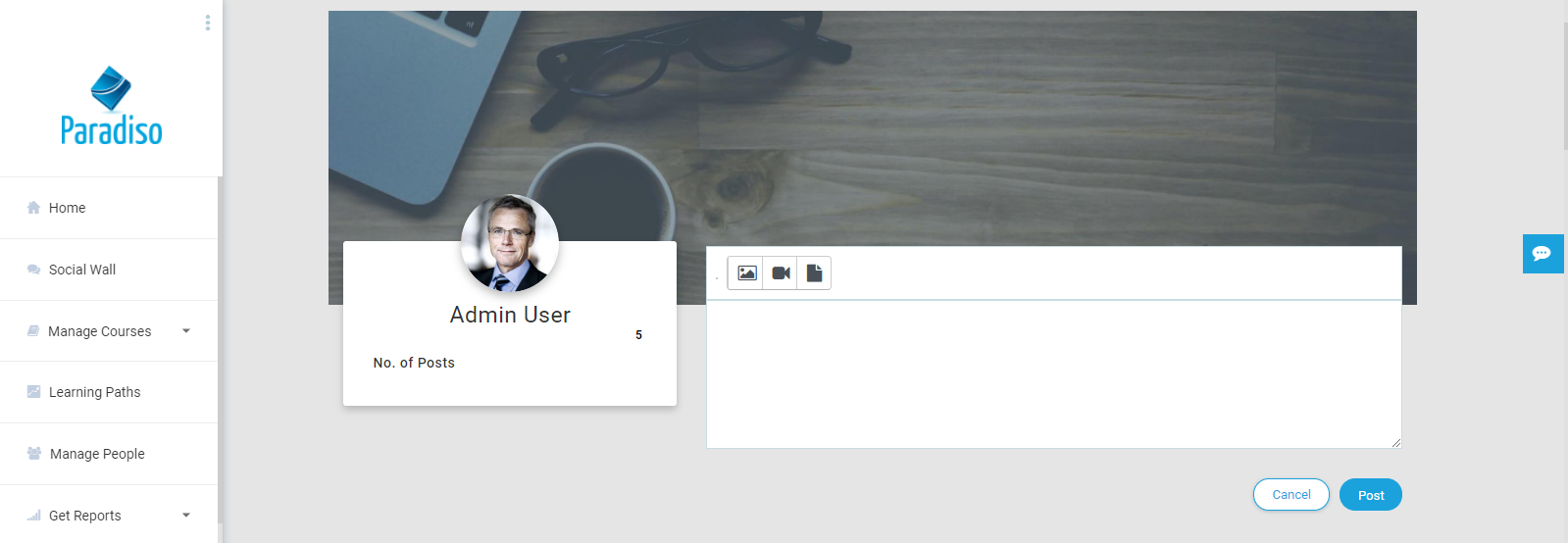Open Social Wall from sidebar
This screenshot has width=1568, height=543.
[x=82, y=270]
